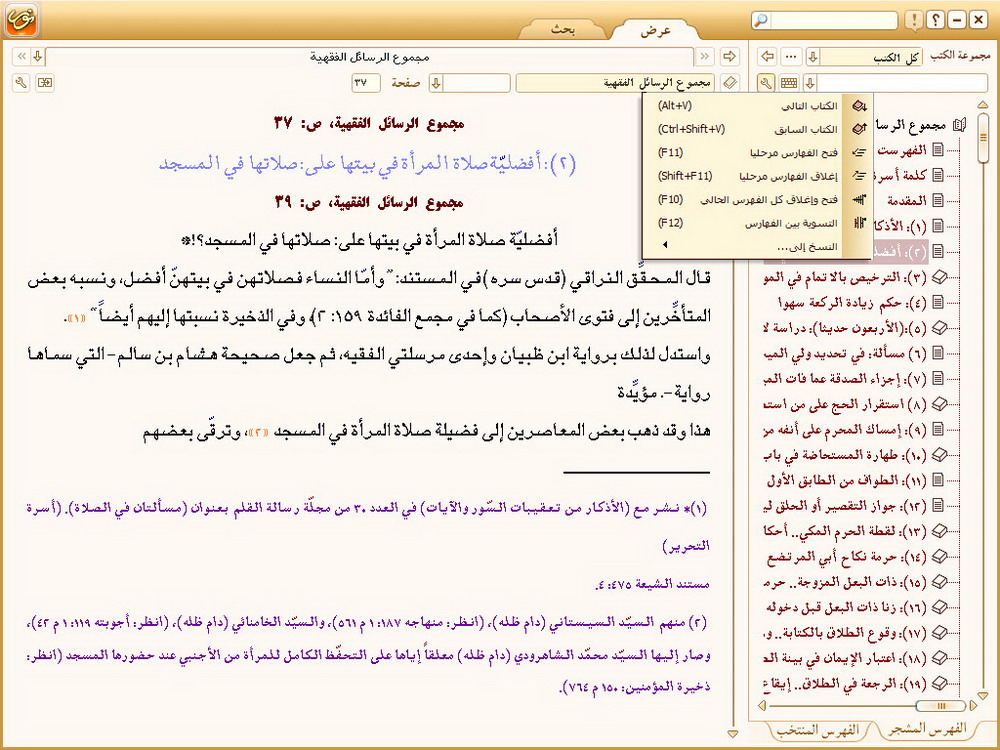Image resolution: width=1000 pixels, height=750 pixels.
Task: Click the document icon beside الفهرست
Action: pyautogui.click(x=938, y=150)
